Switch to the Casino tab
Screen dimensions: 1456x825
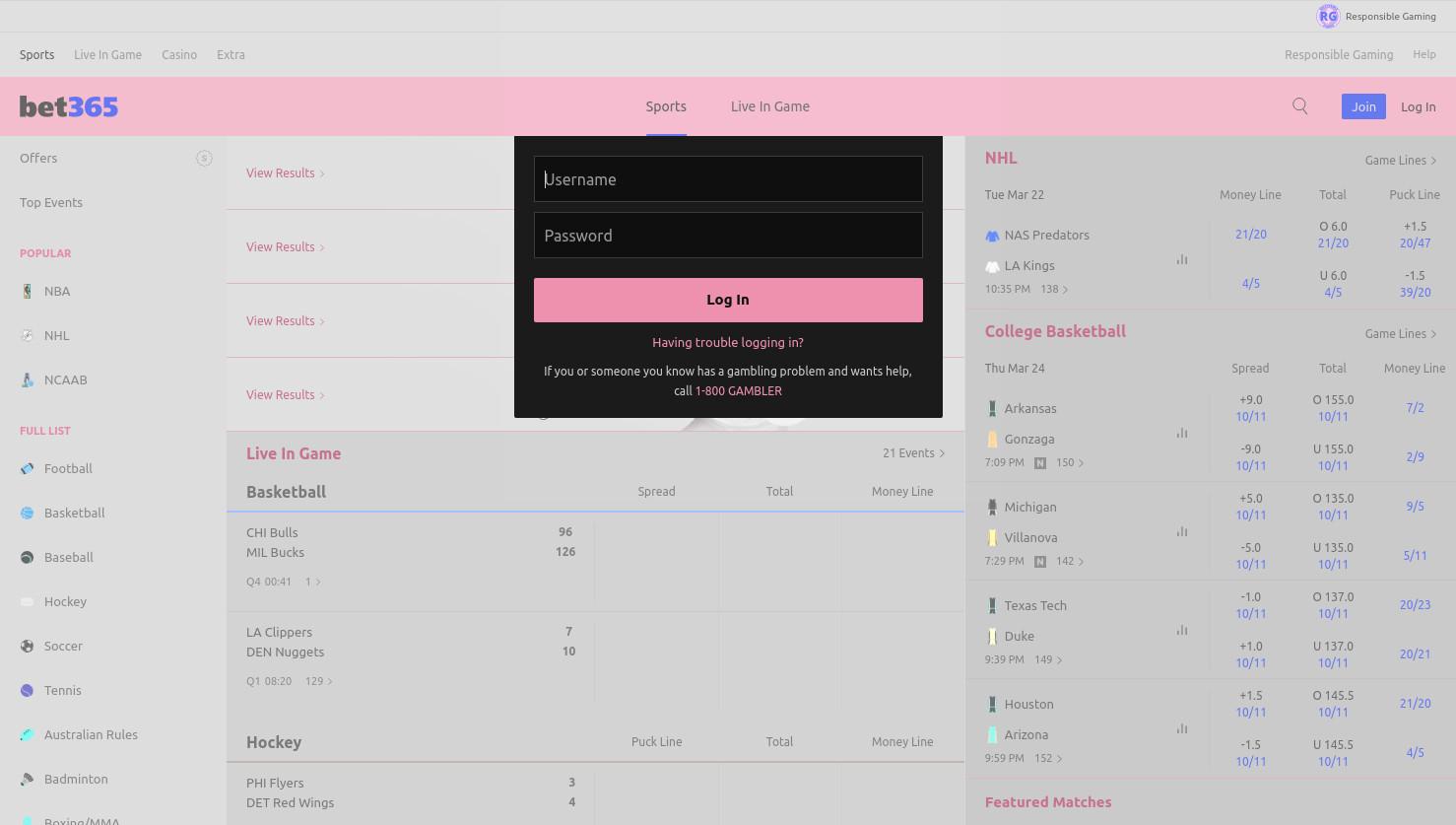pos(179,55)
